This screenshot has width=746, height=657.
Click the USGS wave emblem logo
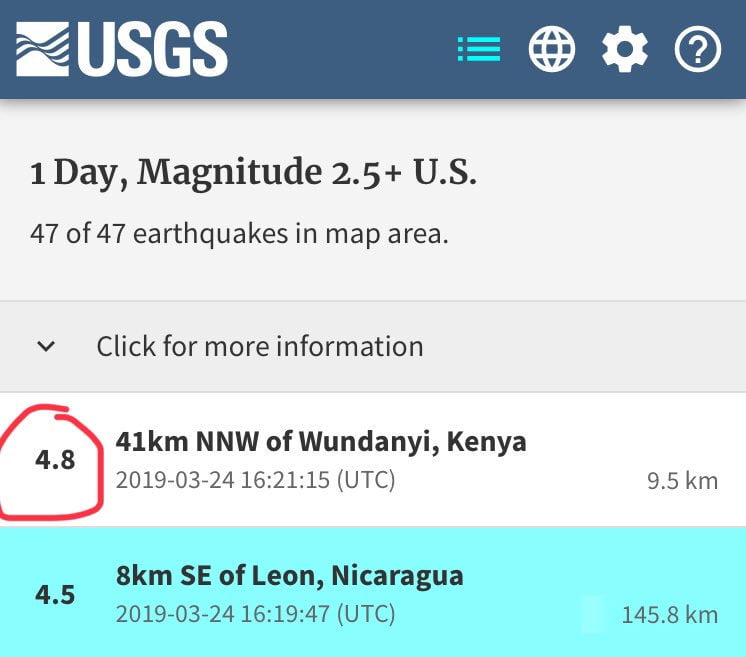(x=43, y=49)
